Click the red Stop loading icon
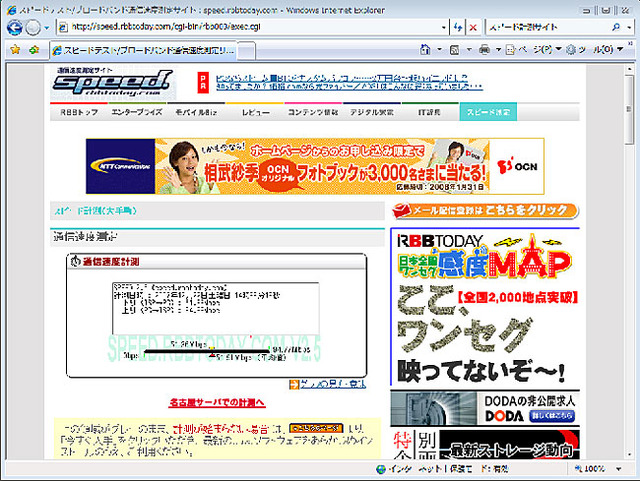The width and height of the screenshot is (640, 481). (473, 27)
